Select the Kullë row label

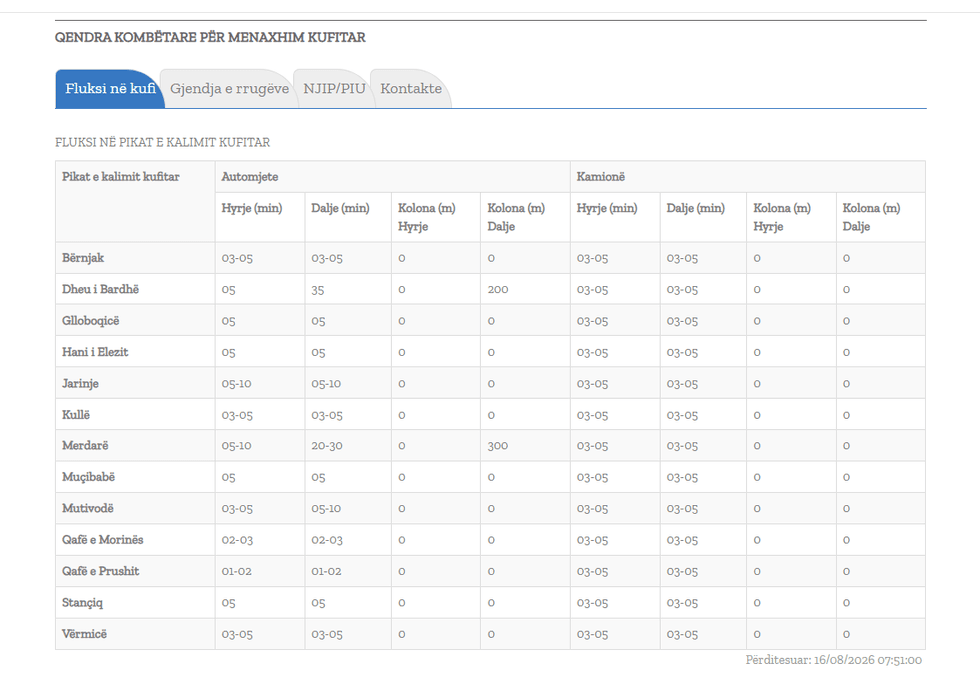(76, 415)
